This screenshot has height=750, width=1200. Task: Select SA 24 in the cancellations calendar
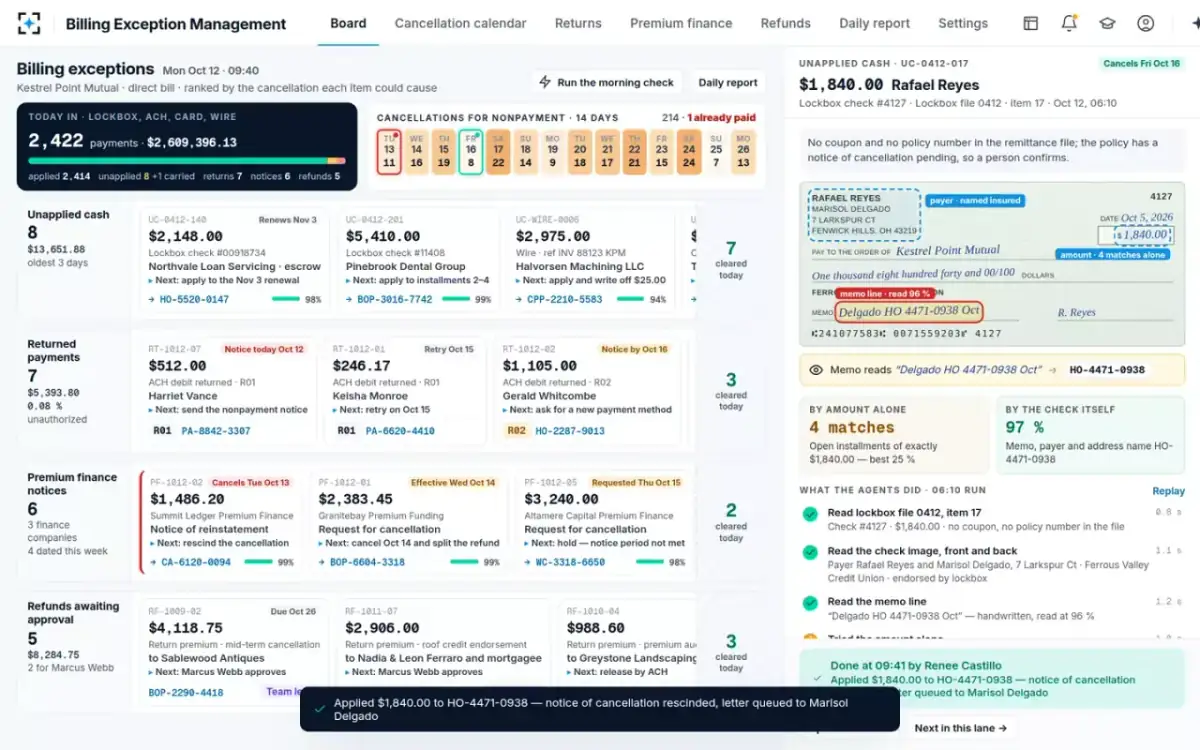[x=688, y=151]
